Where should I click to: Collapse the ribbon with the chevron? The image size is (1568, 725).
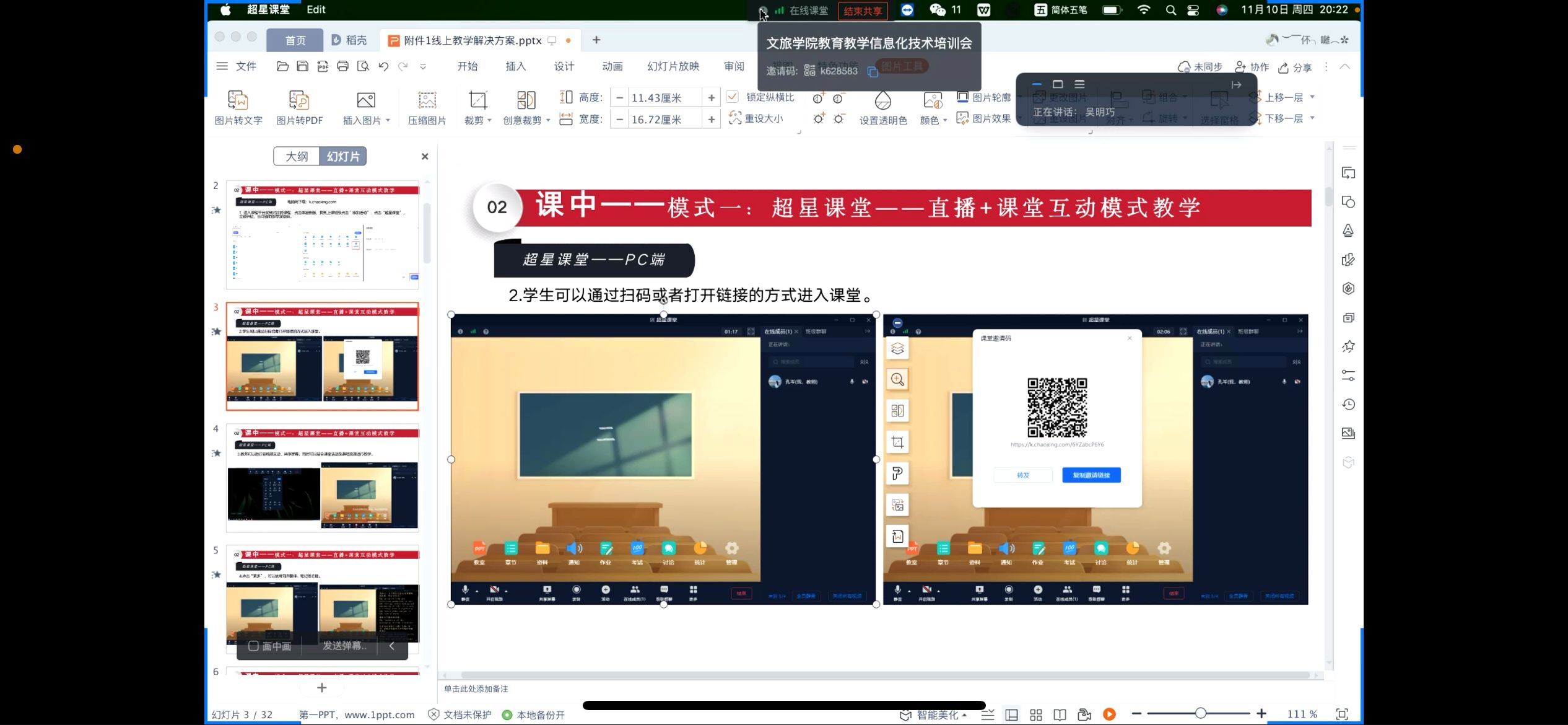[1344, 66]
